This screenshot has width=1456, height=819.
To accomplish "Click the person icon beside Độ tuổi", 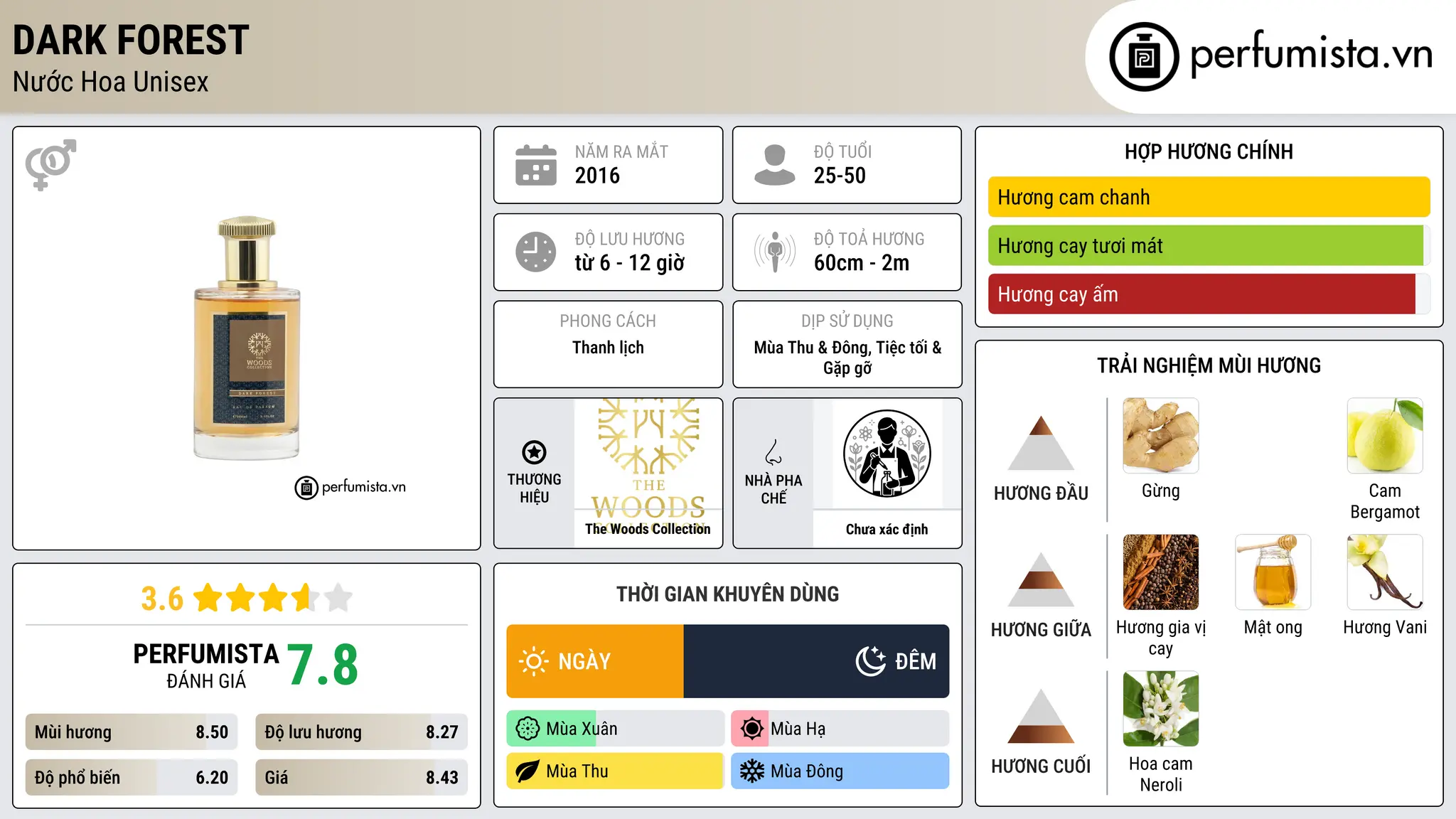I will tap(774, 165).
